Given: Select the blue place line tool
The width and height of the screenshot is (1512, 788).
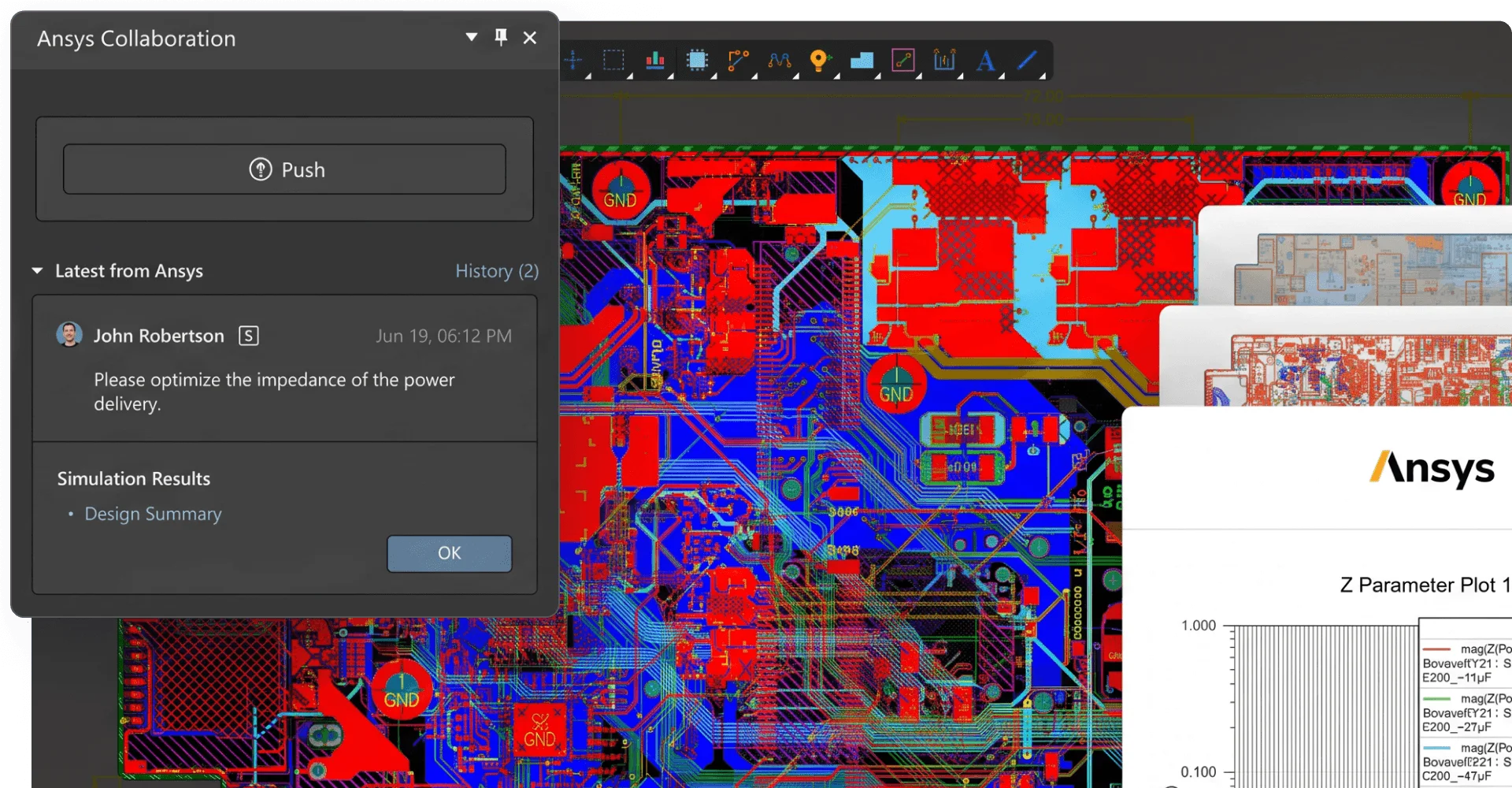Looking at the screenshot, I should [x=1027, y=60].
